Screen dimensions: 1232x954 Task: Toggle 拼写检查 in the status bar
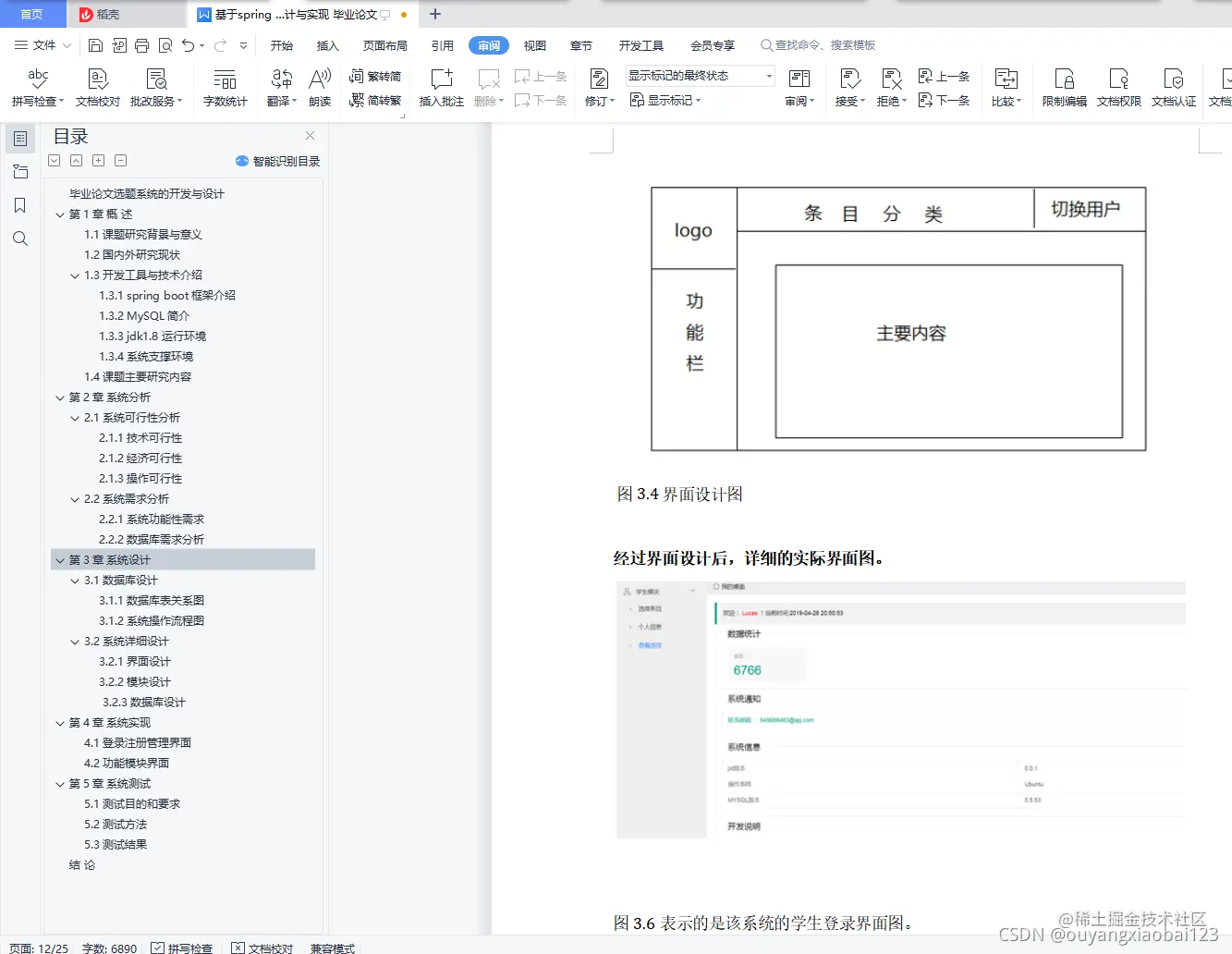(x=183, y=948)
